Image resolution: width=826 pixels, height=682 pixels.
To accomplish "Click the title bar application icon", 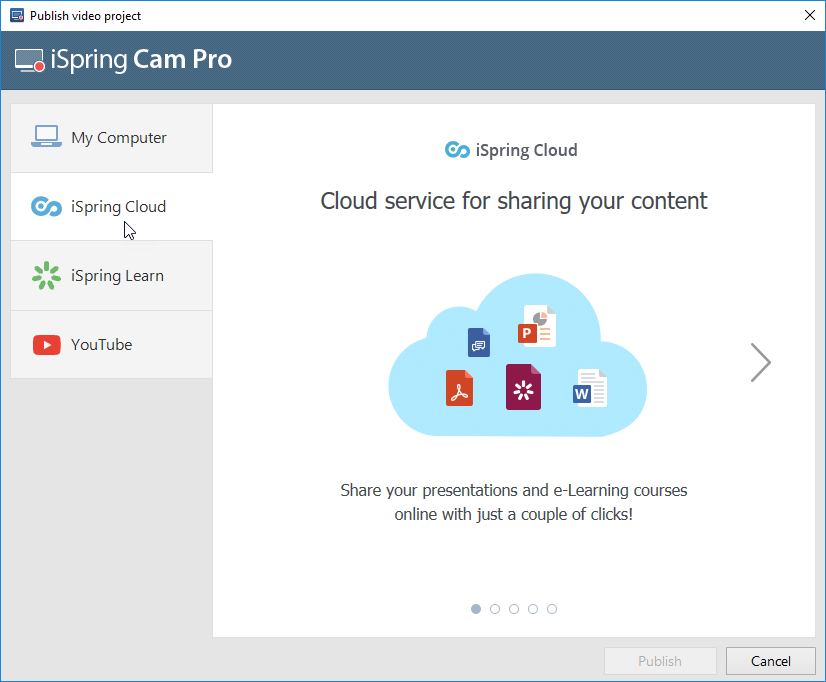I will click(x=17, y=15).
